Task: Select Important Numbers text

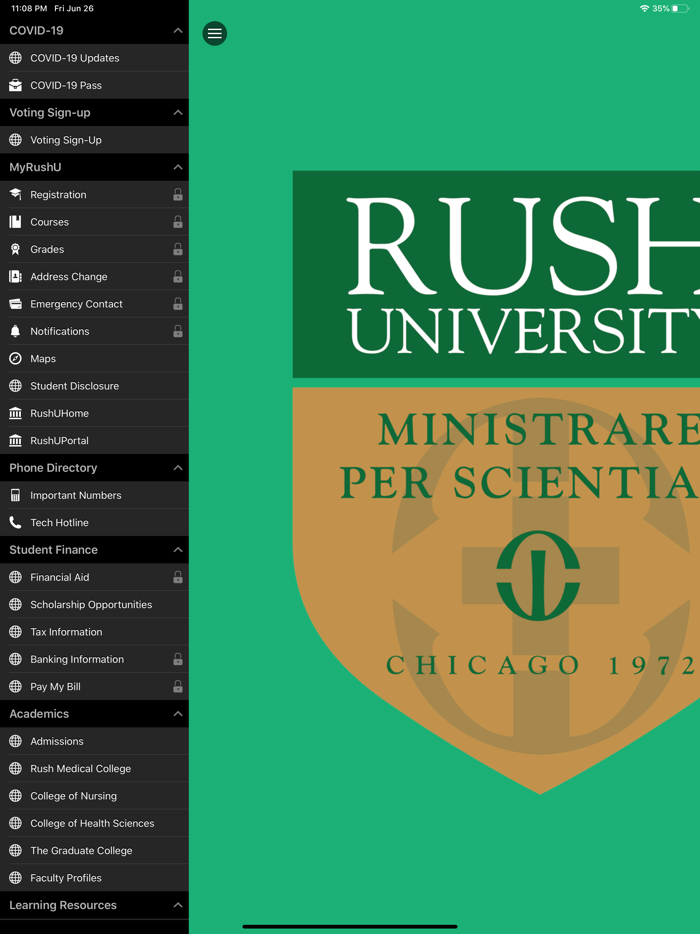Action: [76, 495]
